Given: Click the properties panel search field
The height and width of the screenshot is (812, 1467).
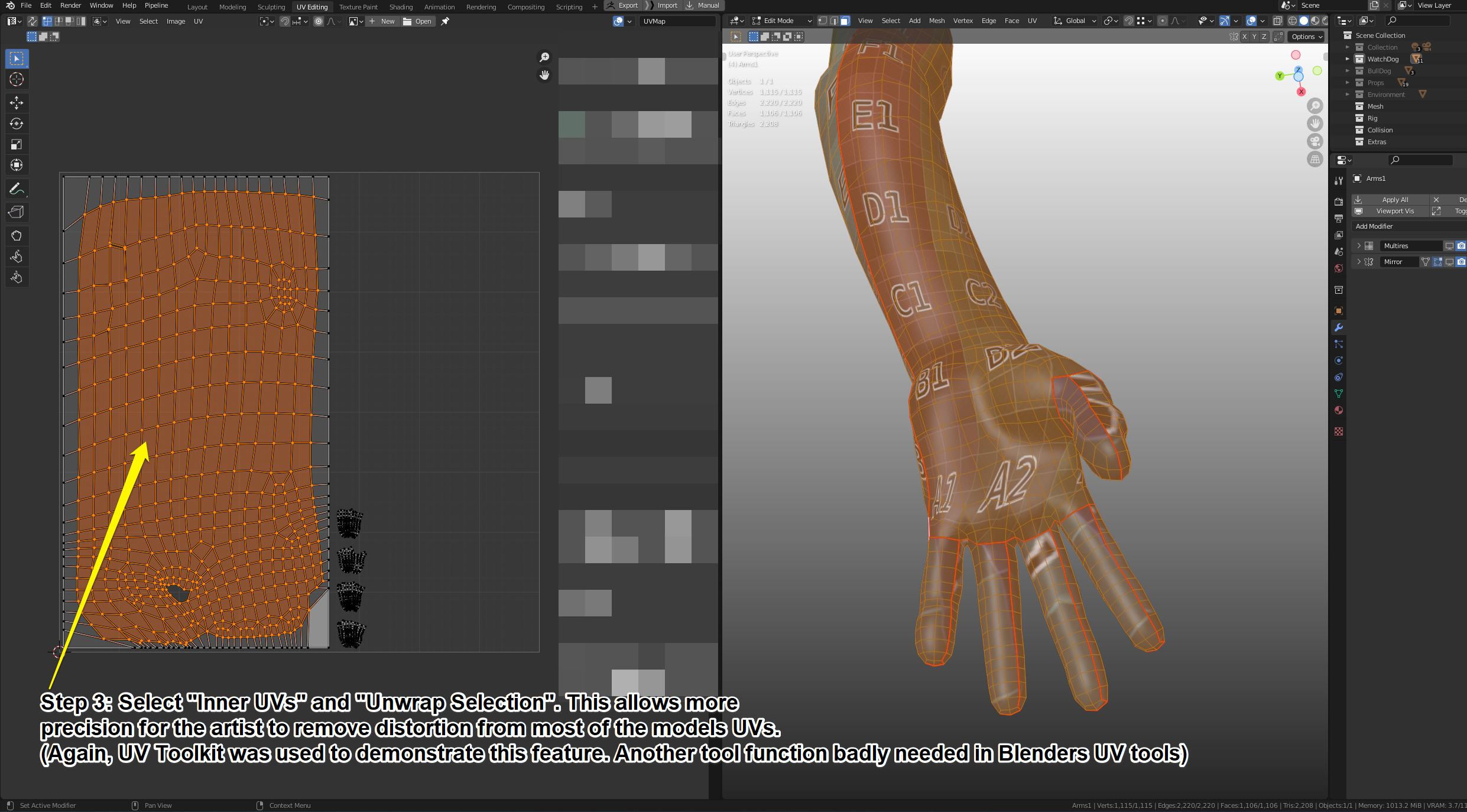Looking at the screenshot, I should 1420,160.
